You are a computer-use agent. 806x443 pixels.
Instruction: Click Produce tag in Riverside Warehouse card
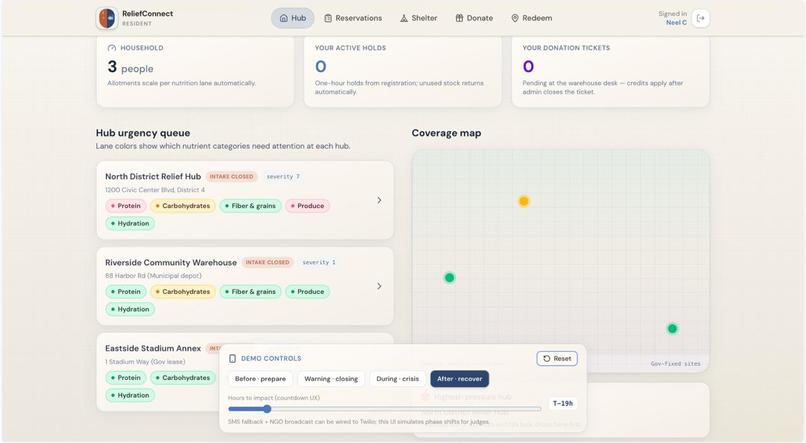pyautogui.click(x=307, y=291)
